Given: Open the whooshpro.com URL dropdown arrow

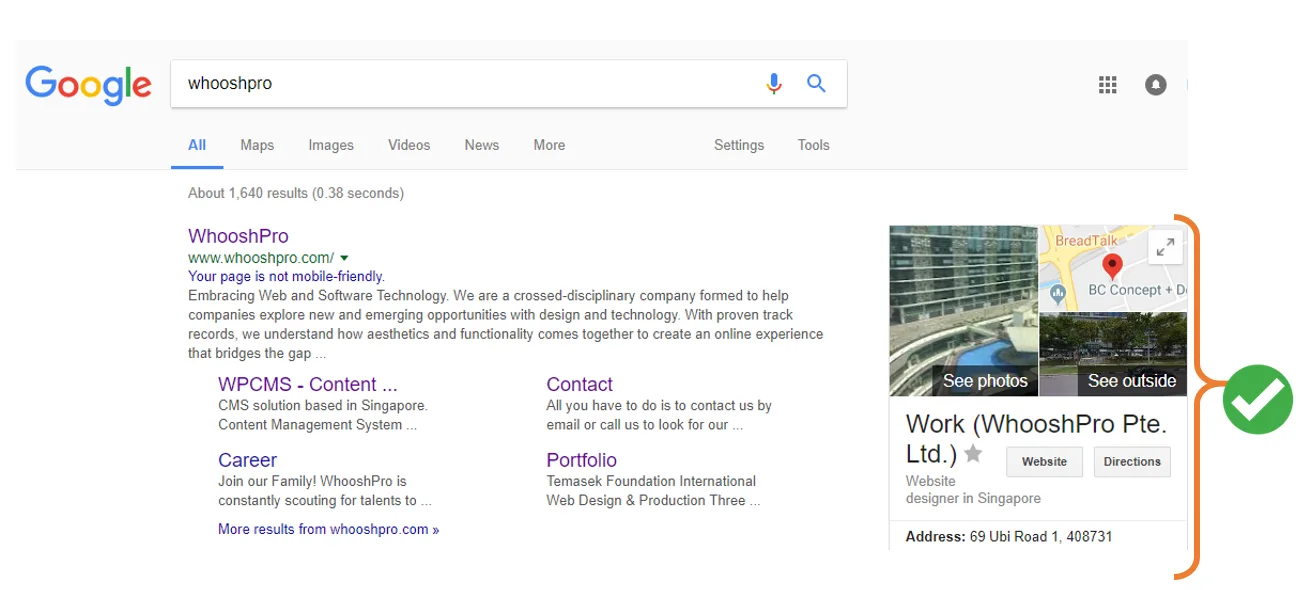Looking at the screenshot, I should tap(344, 258).
